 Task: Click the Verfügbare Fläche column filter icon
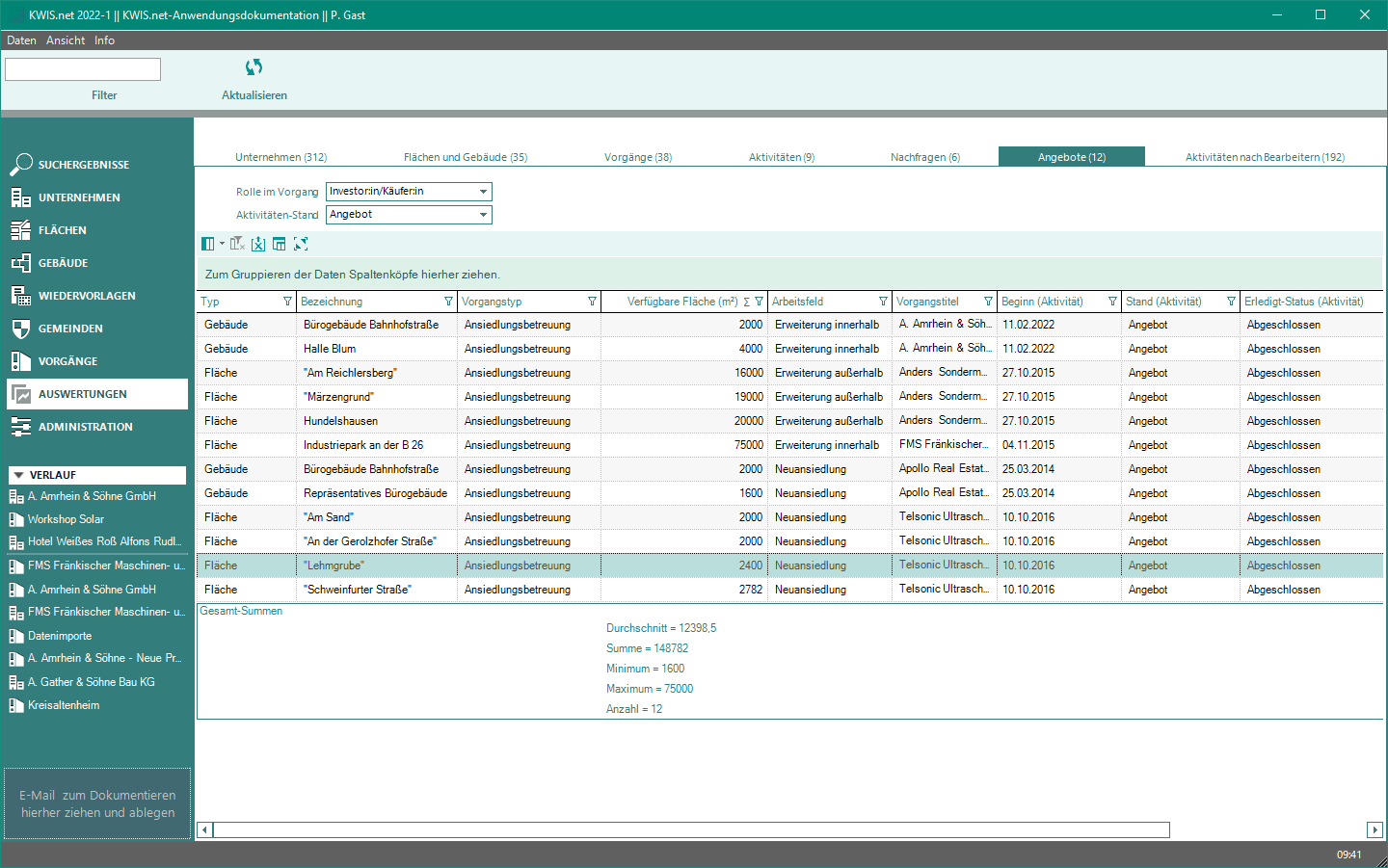(759, 302)
